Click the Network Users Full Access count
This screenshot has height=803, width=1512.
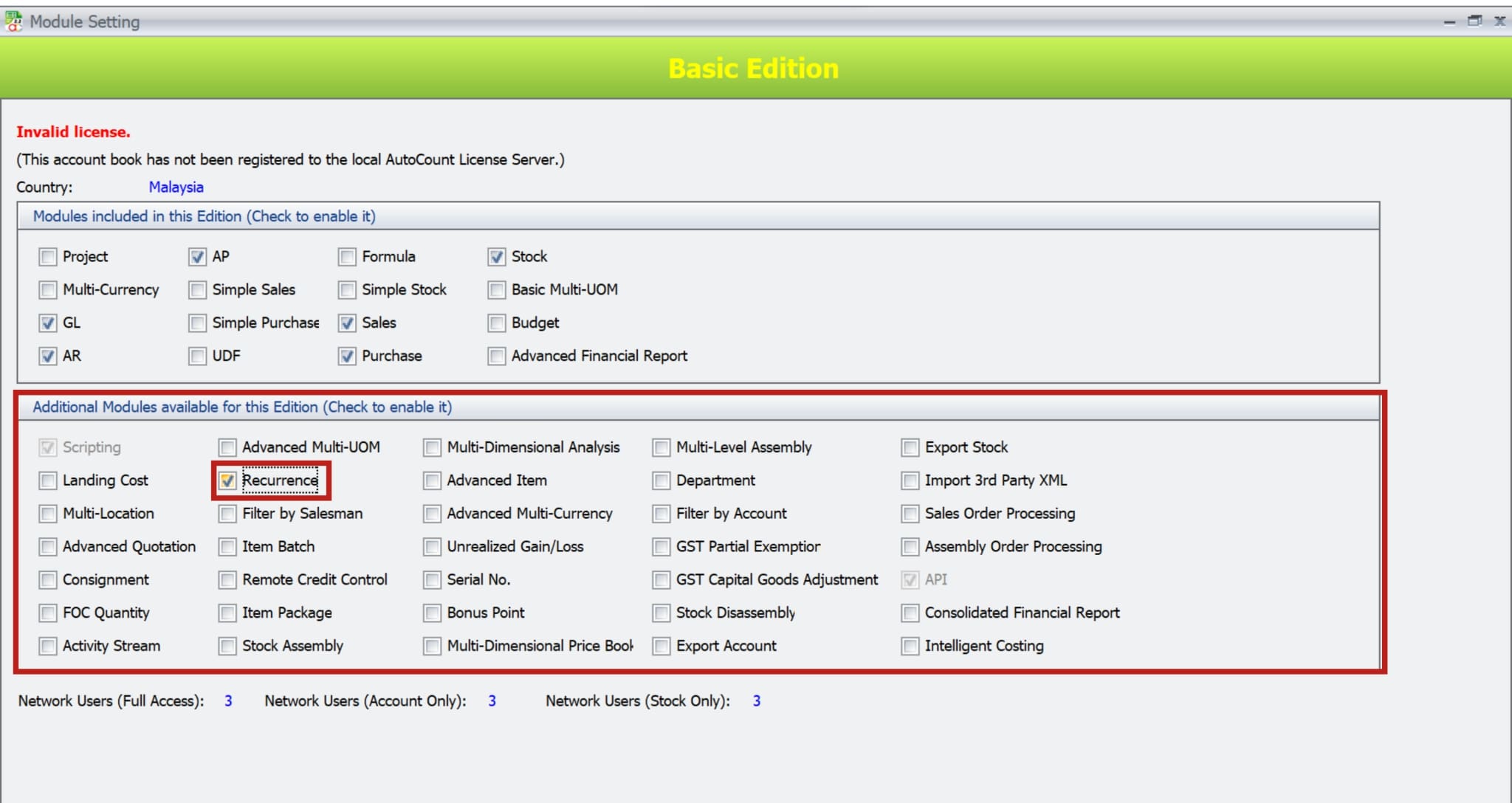(x=228, y=700)
